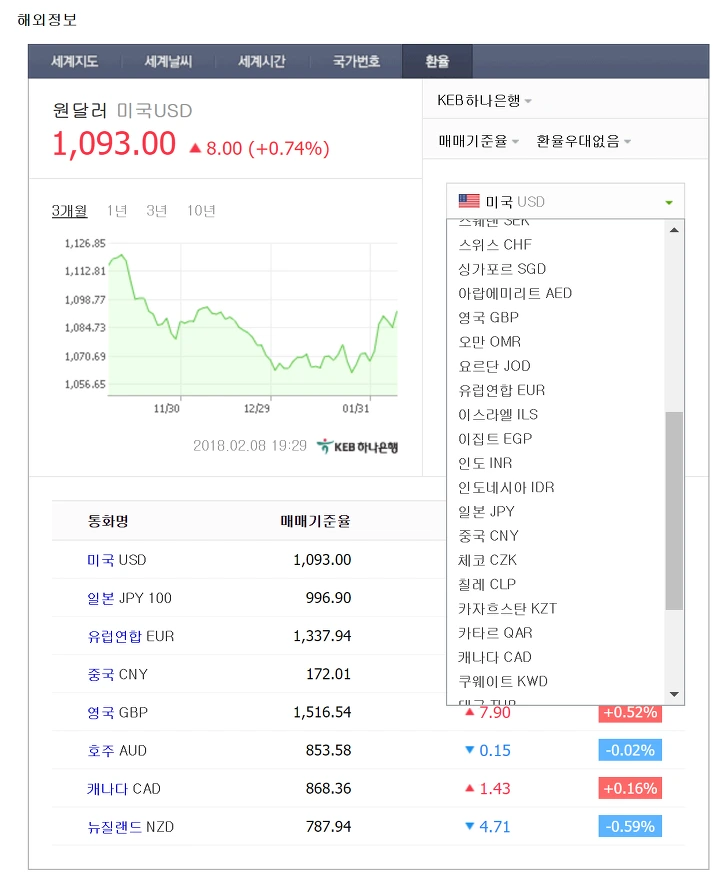This screenshot has height=878, width=728.
Task: Open the 호주 AUD link in table
Action: 116,750
